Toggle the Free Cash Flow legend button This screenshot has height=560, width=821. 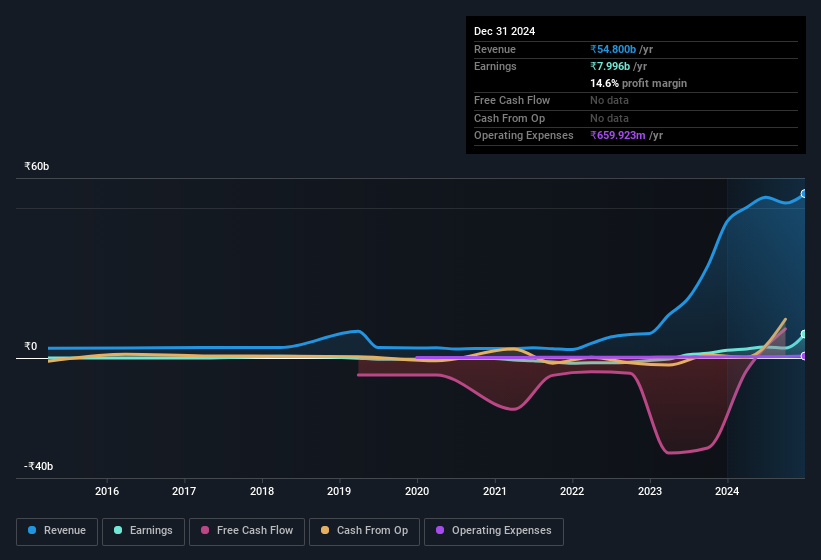click(247, 531)
